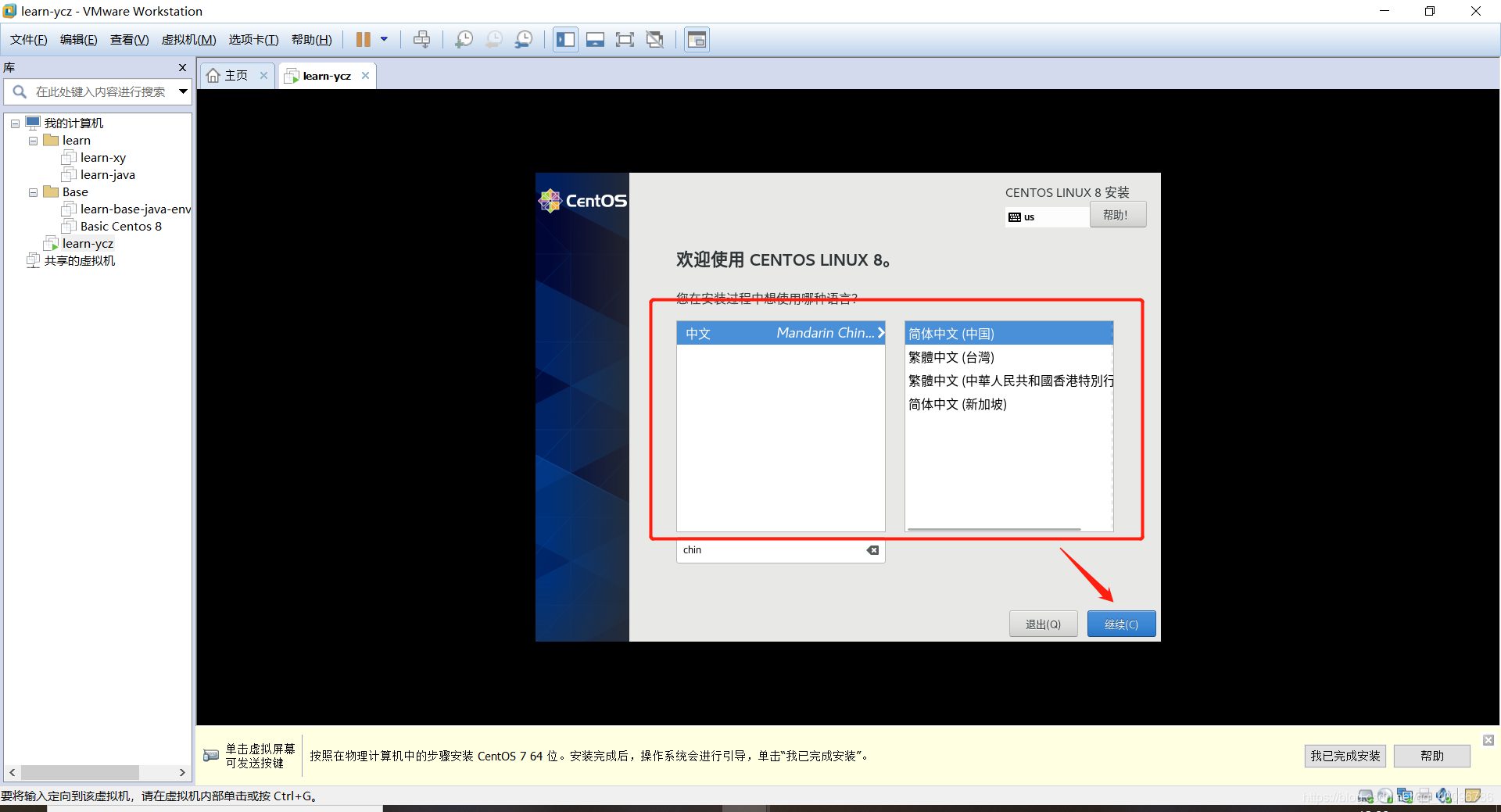This screenshot has height=812, width=1501.
Task: Open the power options dropdown arrow
Action: [x=384, y=39]
